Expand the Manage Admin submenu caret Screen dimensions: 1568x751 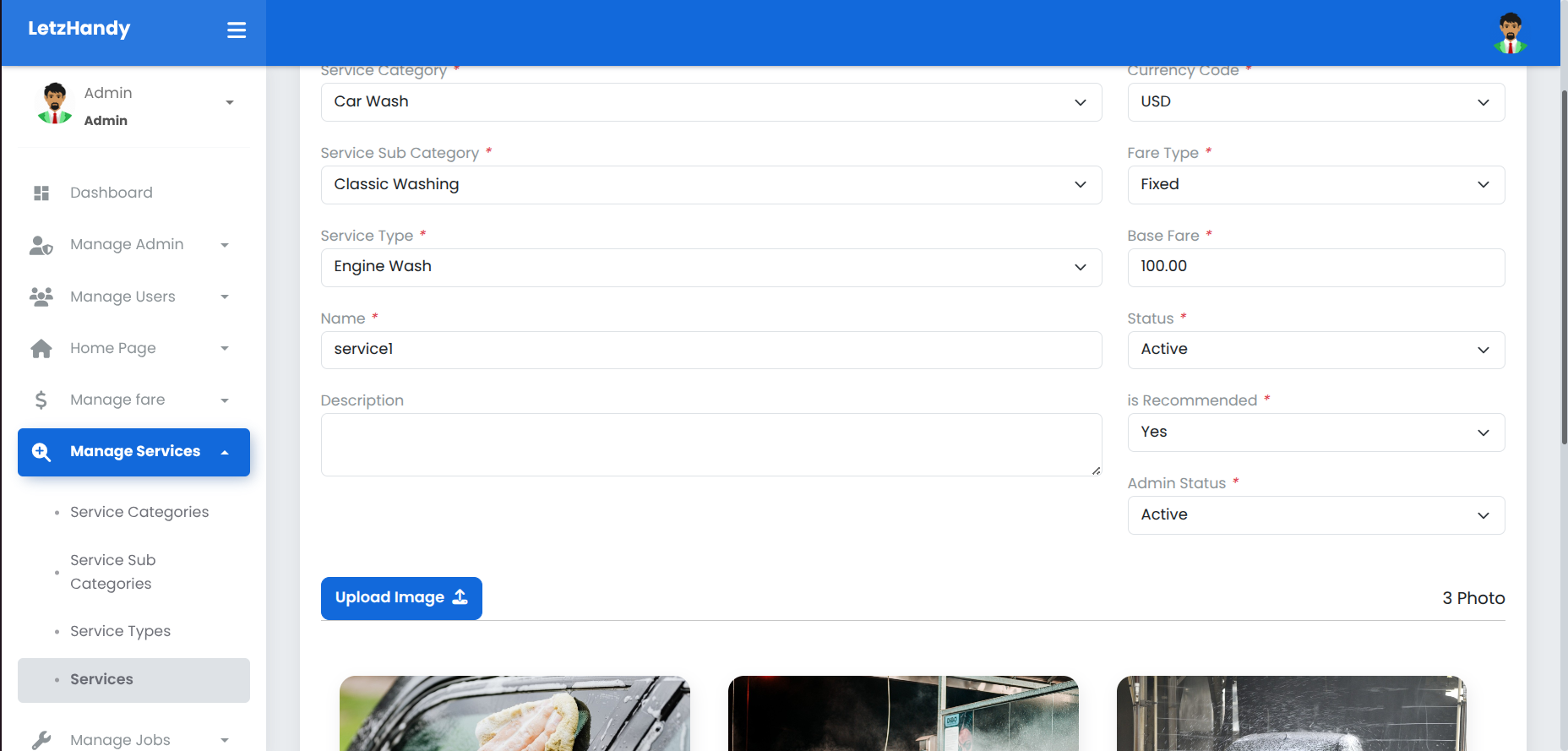(x=225, y=245)
